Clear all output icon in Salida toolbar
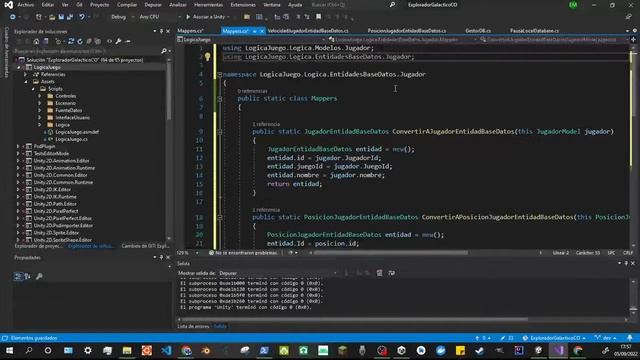640x360 pixels. click(x=380, y=273)
